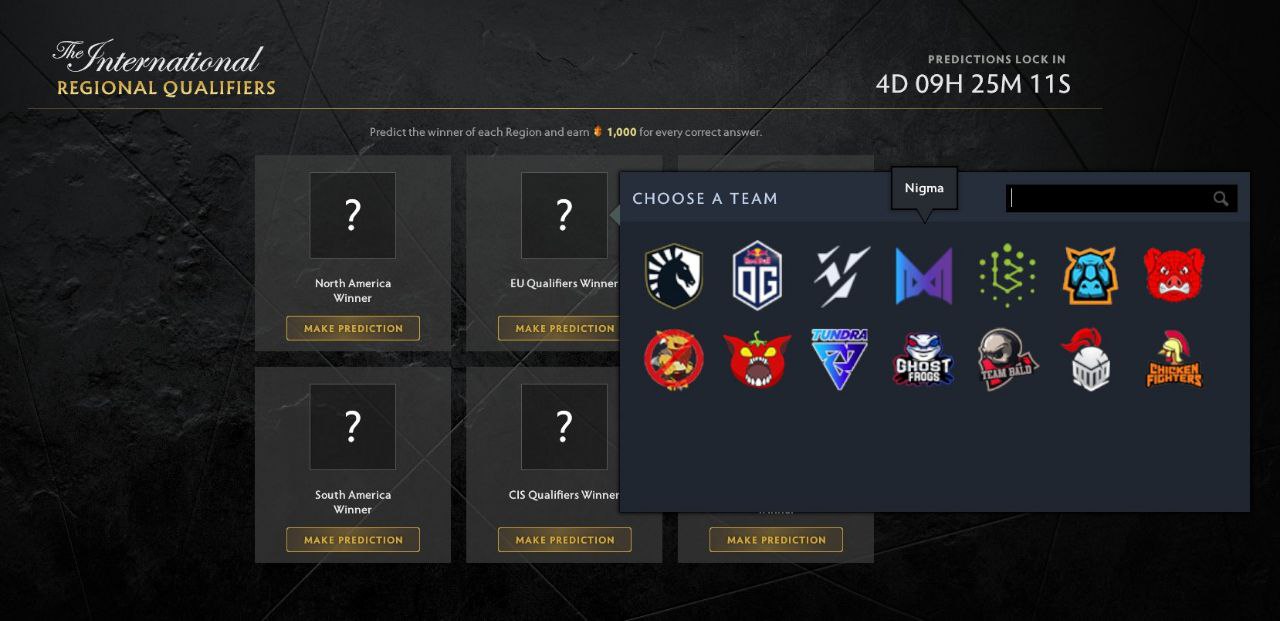Image resolution: width=1280 pixels, height=621 pixels.
Task: Pick the Team Bald skull logo
Action: pos(1007,360)
